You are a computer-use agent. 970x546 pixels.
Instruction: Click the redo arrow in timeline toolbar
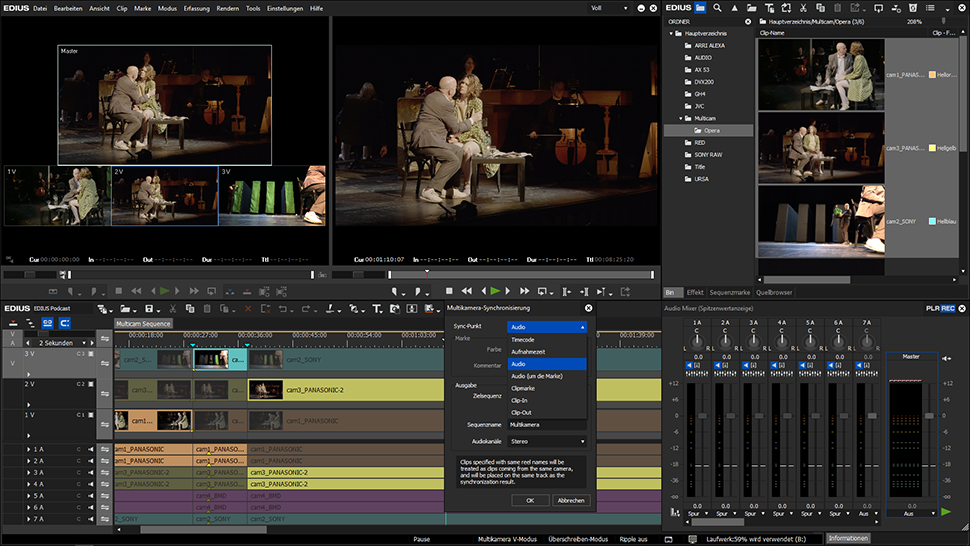(x=306, y=309)
